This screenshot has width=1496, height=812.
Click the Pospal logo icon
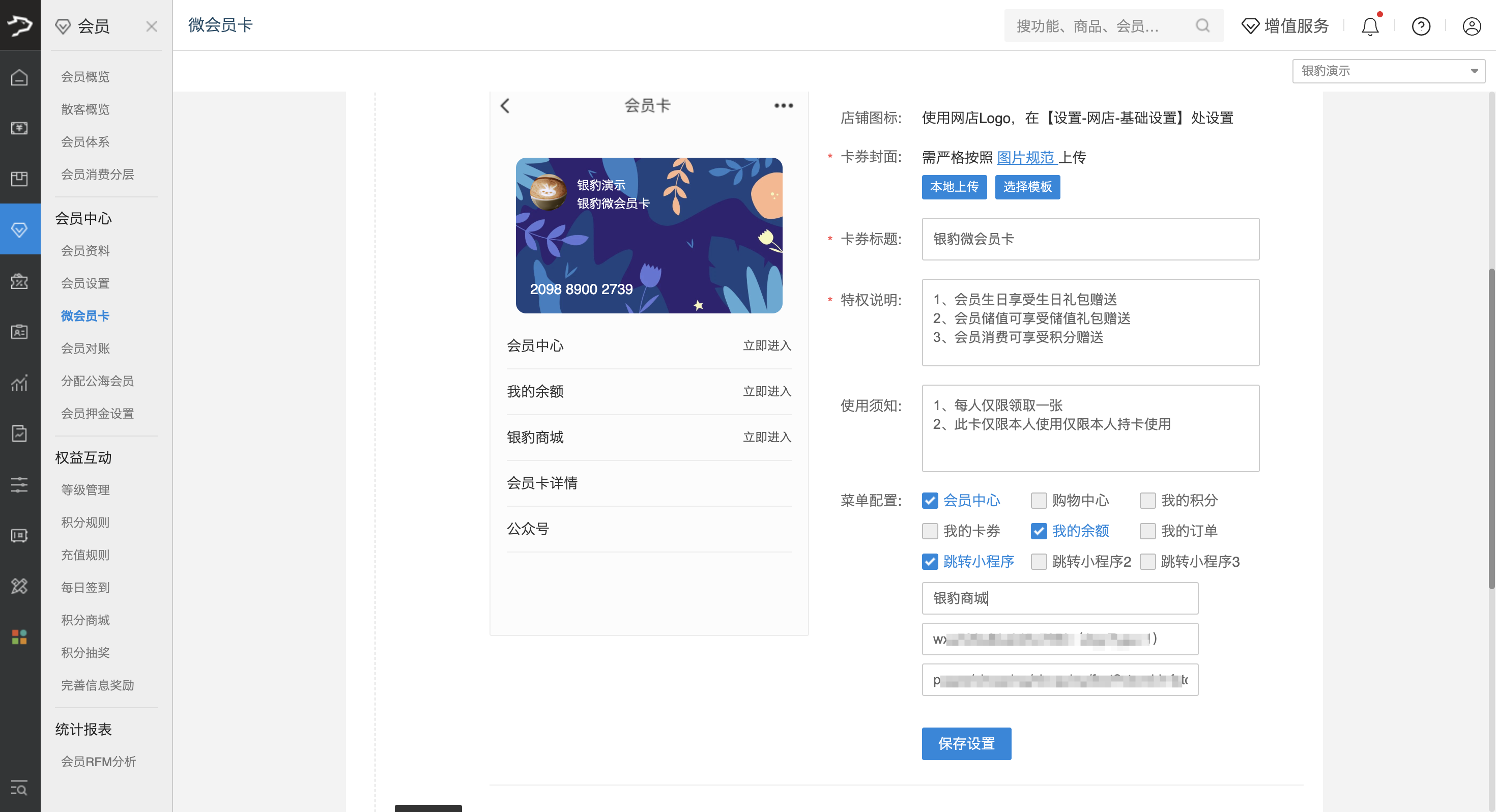20,25
